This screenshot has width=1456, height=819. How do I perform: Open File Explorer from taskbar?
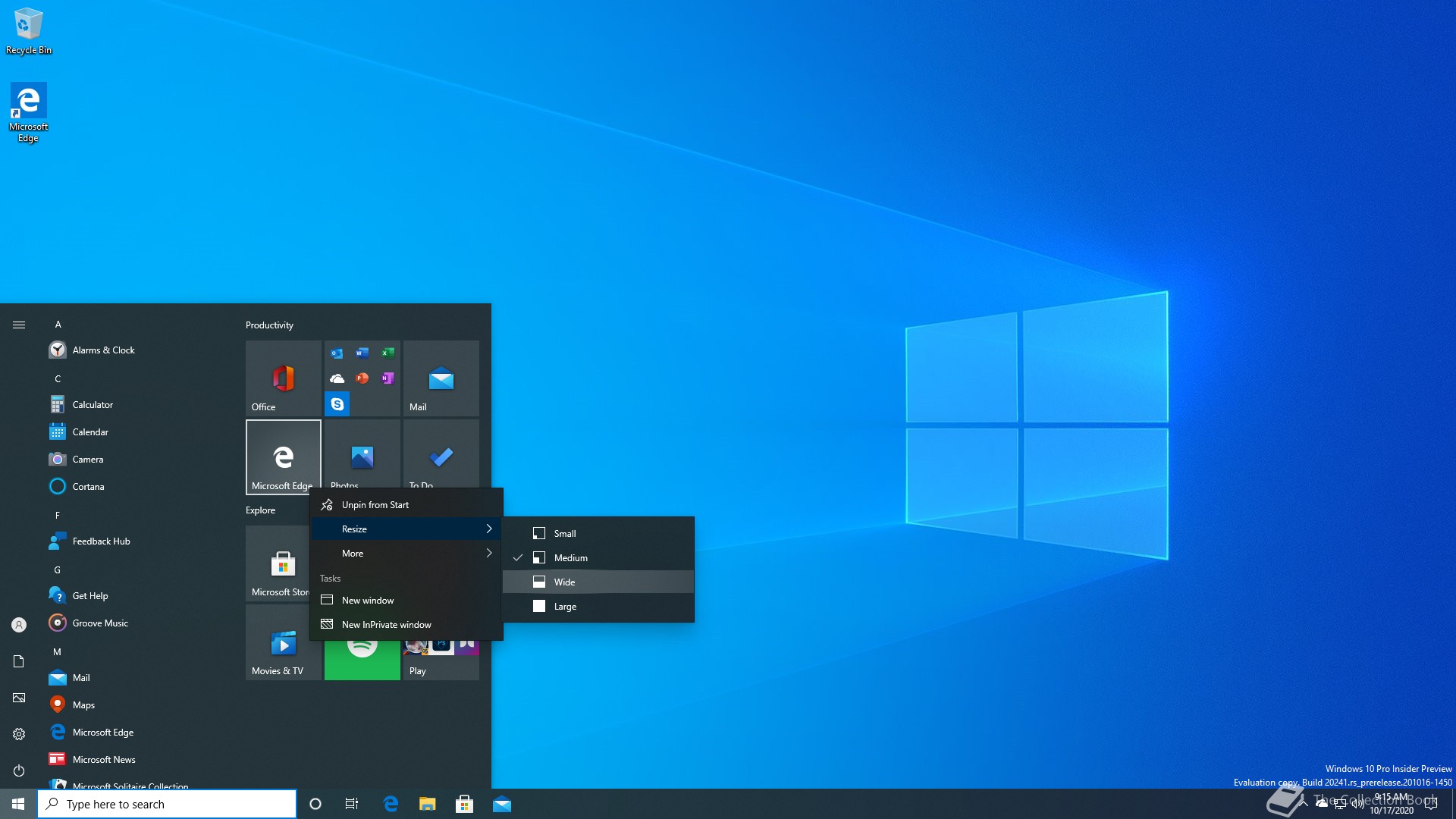(x=428, y=804)
